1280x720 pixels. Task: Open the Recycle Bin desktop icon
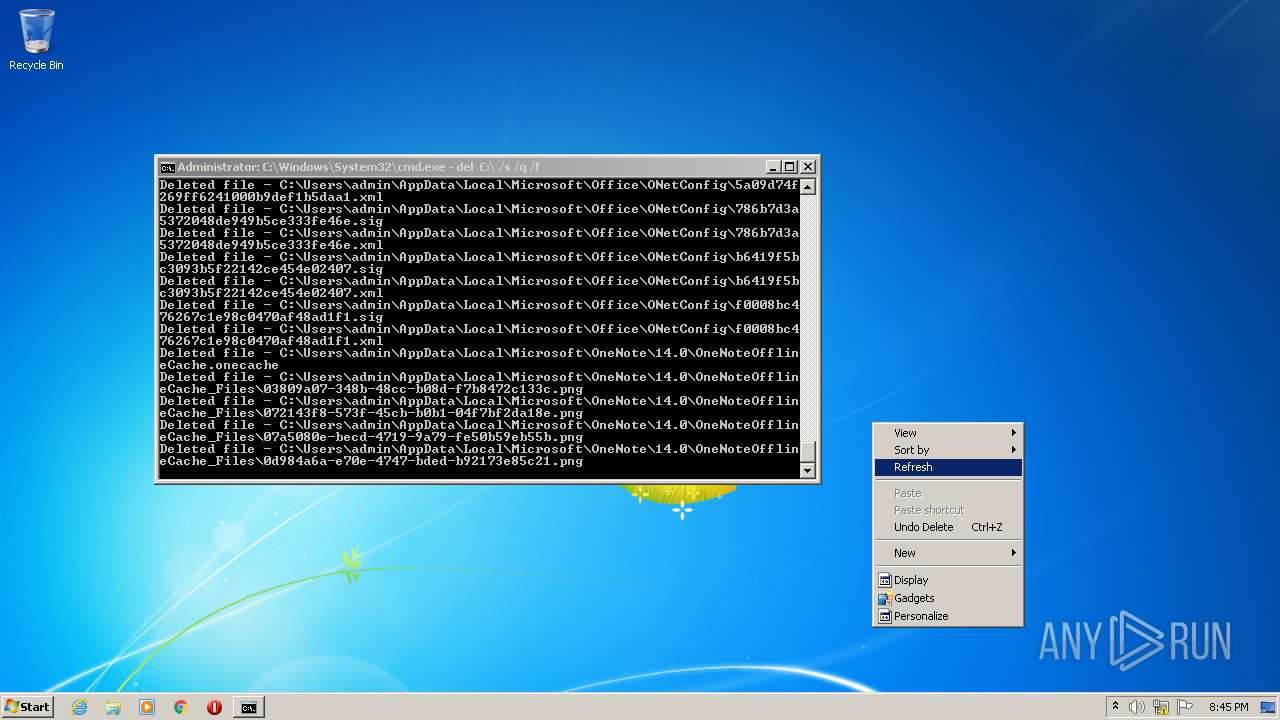point(36,40)
